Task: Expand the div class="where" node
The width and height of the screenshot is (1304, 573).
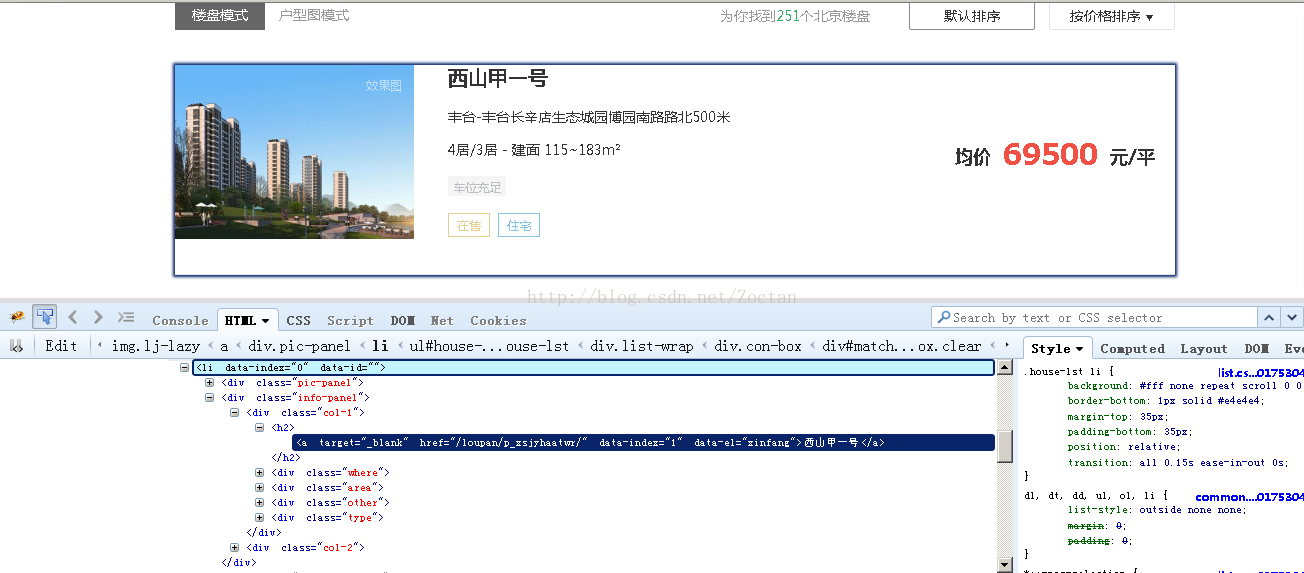Action: click(259, 473)
